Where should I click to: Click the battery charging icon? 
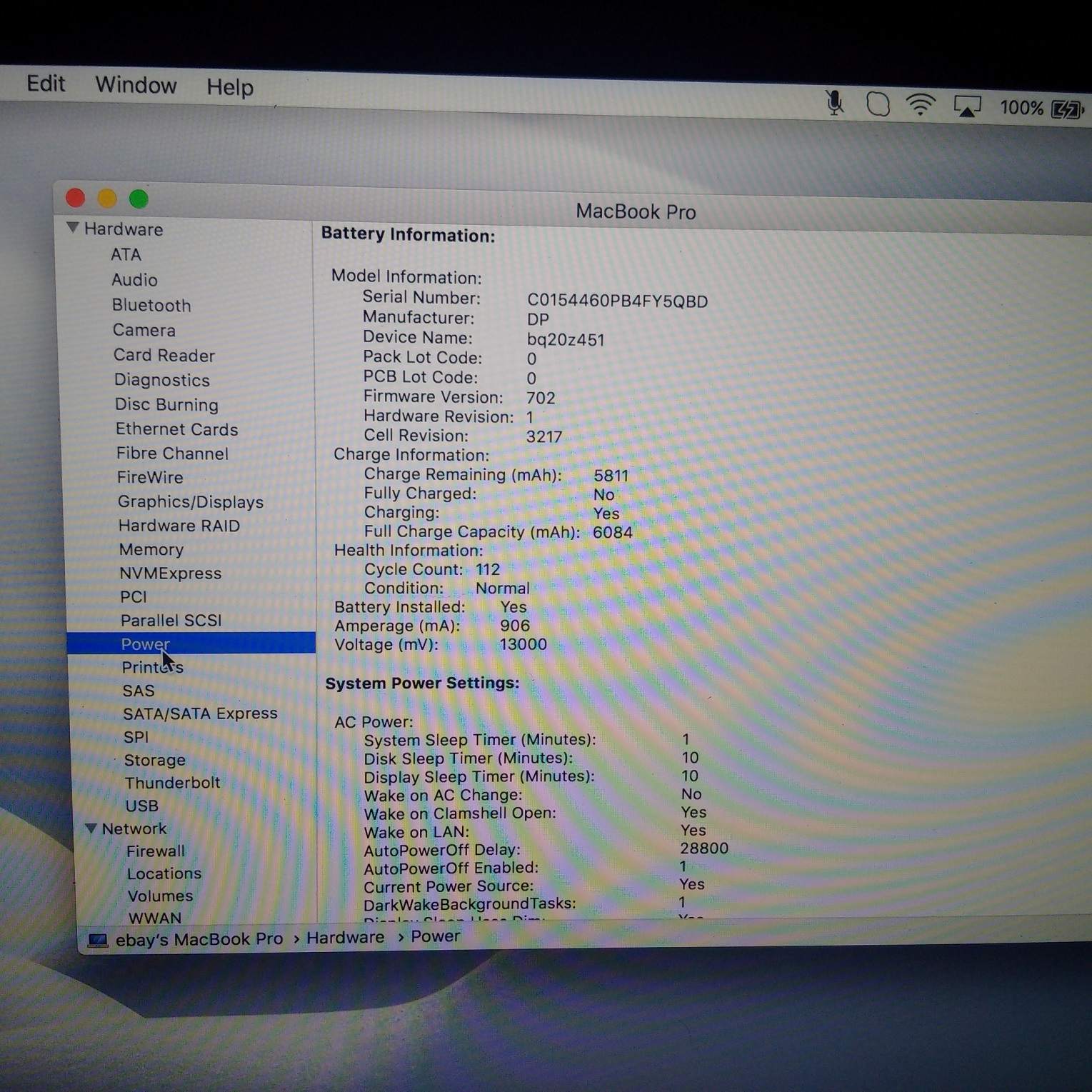pyautogui.click(x=1068, y=109)
